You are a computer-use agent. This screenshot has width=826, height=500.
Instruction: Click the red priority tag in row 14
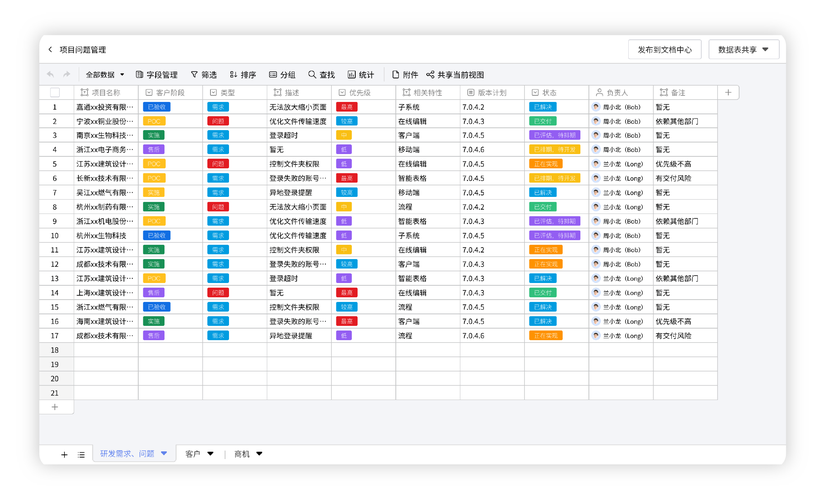coord(347,293)
